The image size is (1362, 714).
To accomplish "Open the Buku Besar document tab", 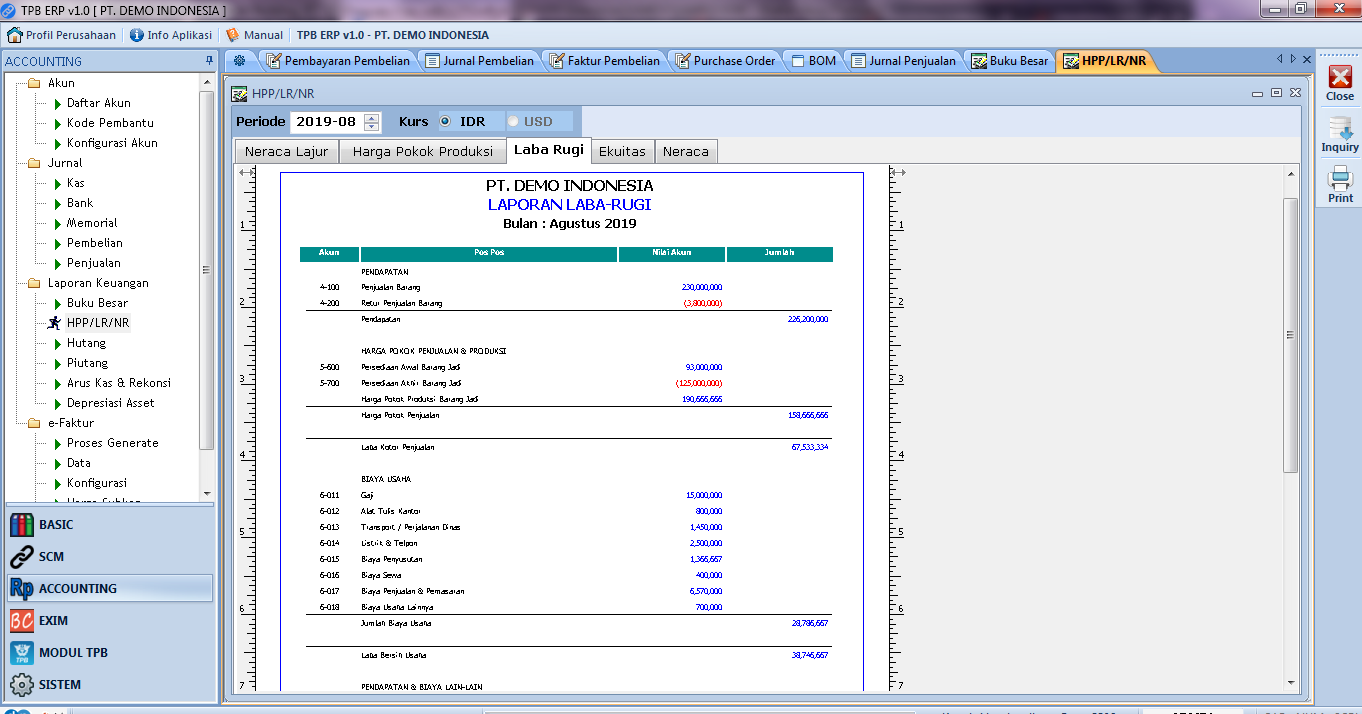I will click(x=1010, y=61).
